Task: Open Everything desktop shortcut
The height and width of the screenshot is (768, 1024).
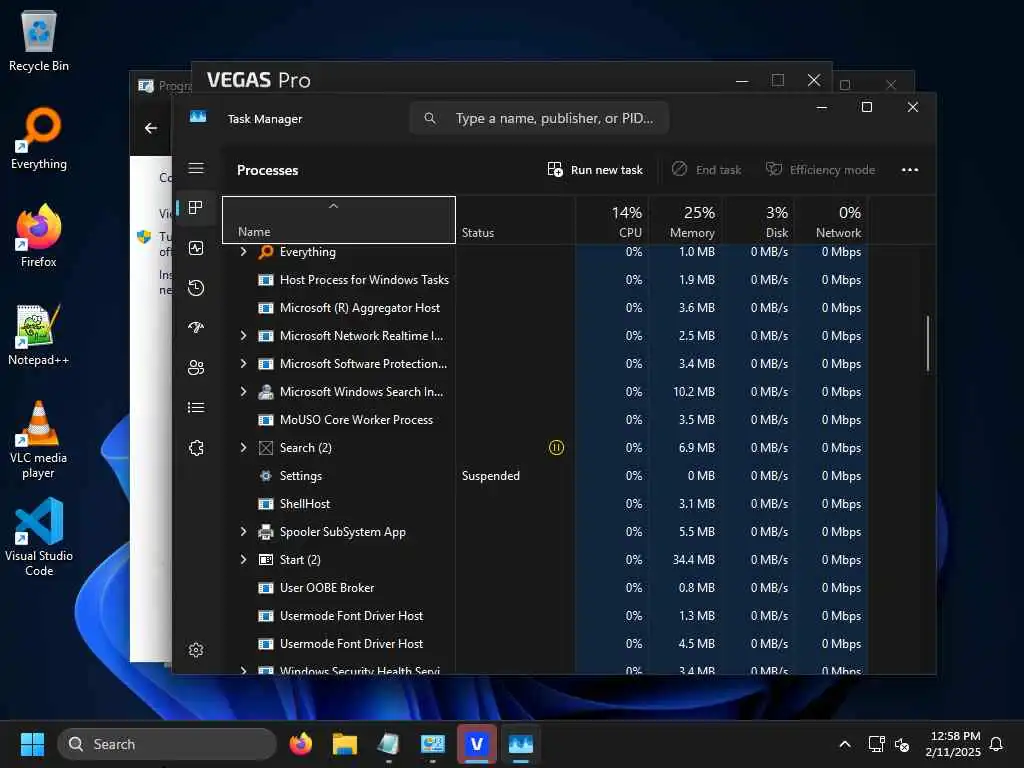Action: [x=39, y=138]
